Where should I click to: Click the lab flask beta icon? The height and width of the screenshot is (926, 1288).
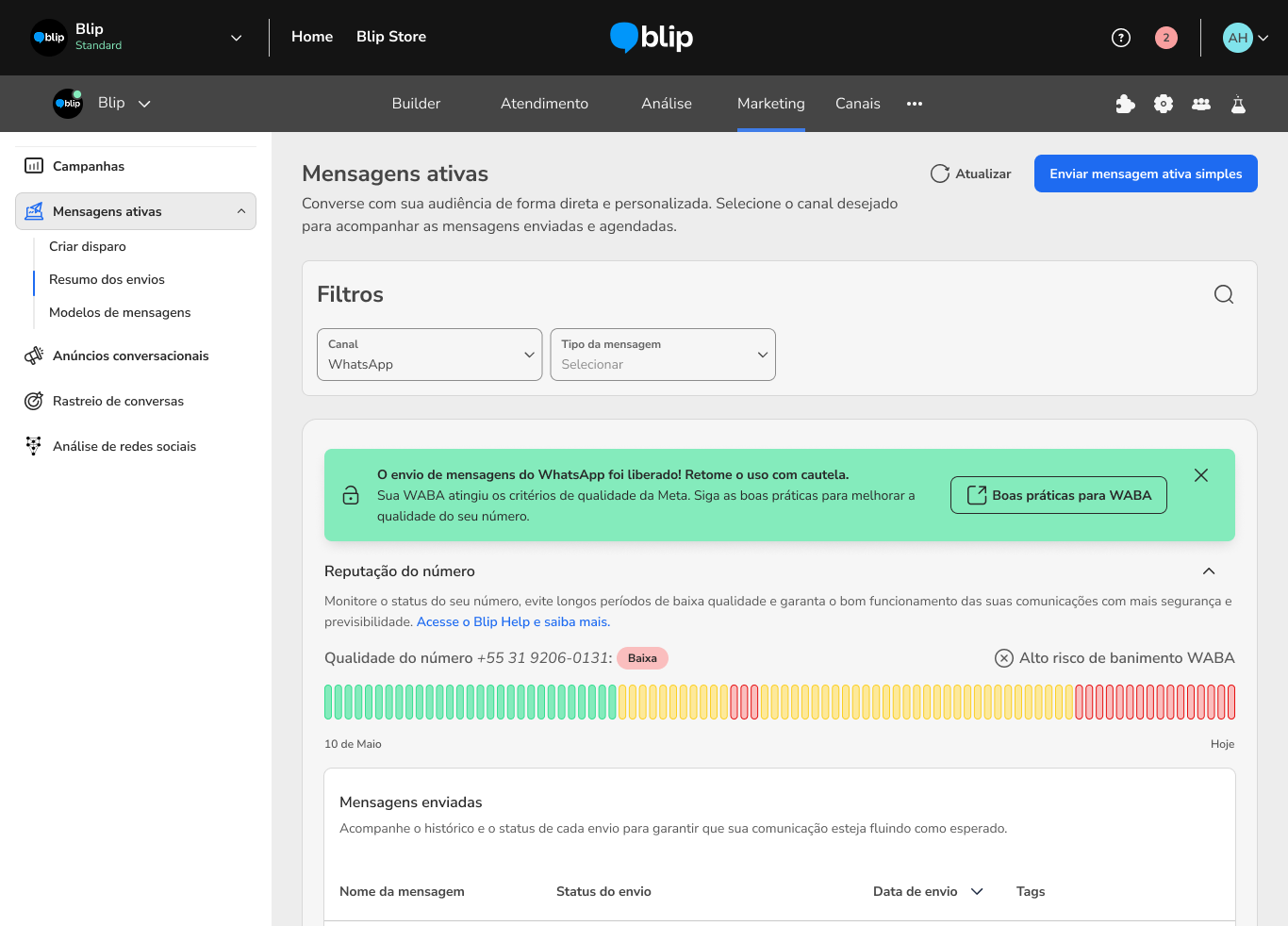click(1238, 104)
